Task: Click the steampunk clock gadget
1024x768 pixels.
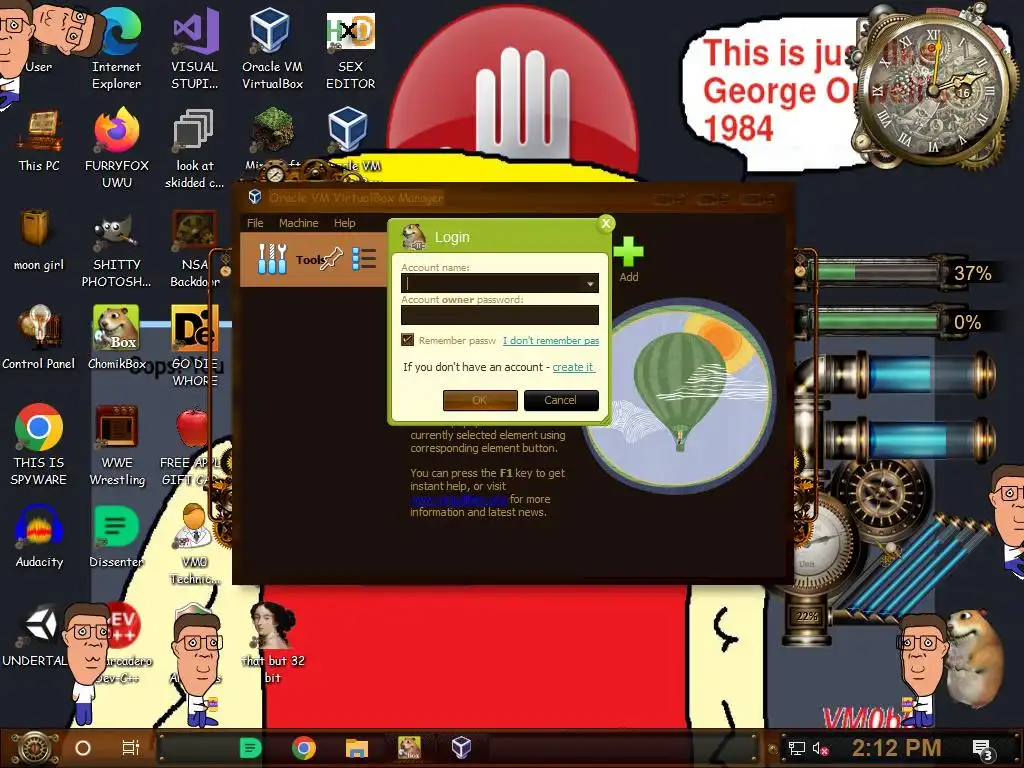Action: (x=934, y=91)
